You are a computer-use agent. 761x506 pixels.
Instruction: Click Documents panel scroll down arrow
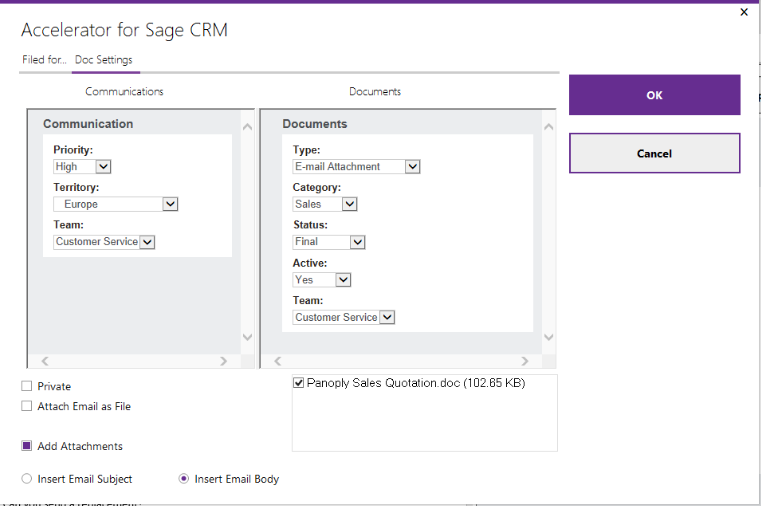click(549, 337)
